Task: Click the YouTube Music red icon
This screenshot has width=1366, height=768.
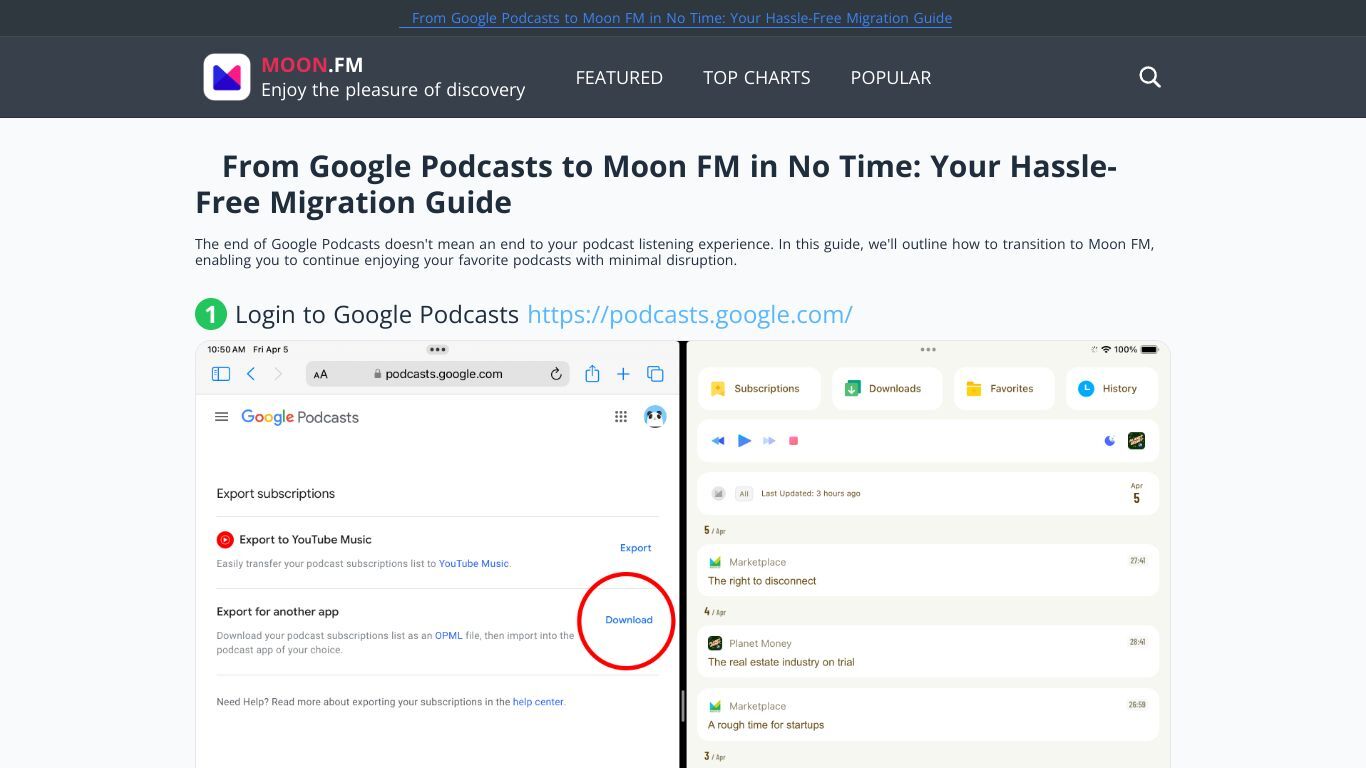Action: pos(225,539)
